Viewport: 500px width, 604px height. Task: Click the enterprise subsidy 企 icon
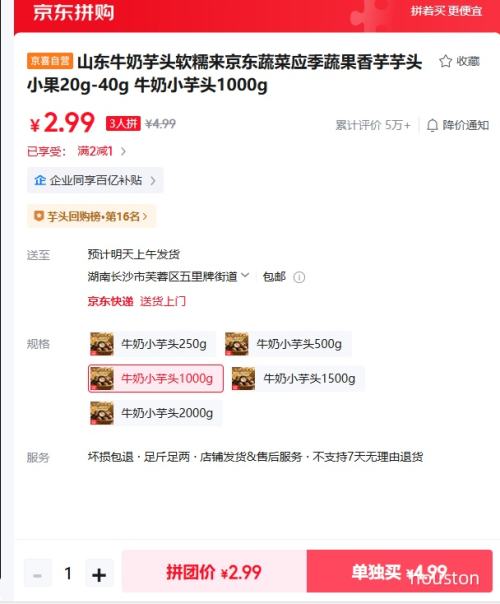click(40, 180)
